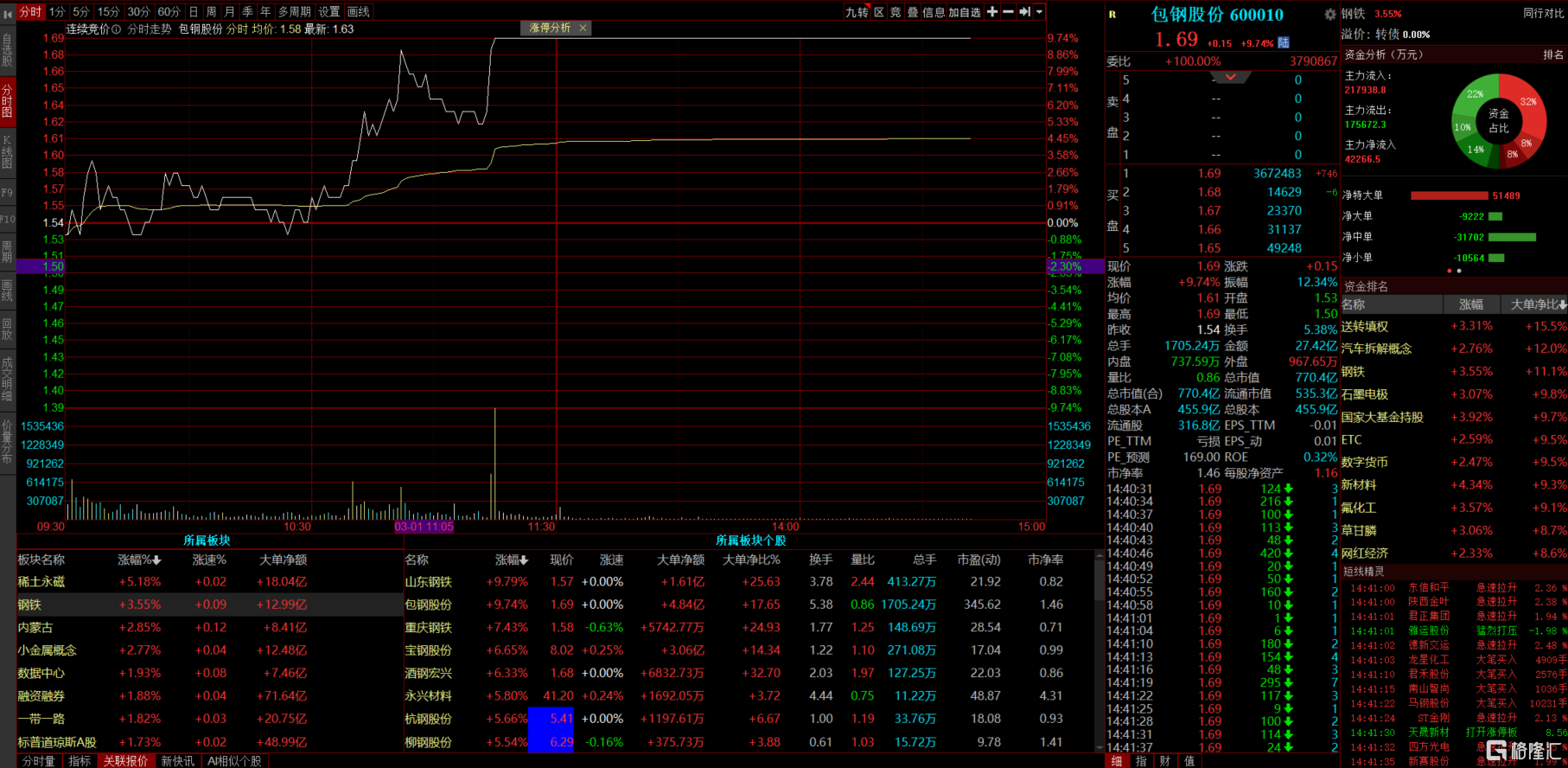Toggle the 区 interval statistics button
Viewport: 1568px width, 768px height.
pos(879,12)
